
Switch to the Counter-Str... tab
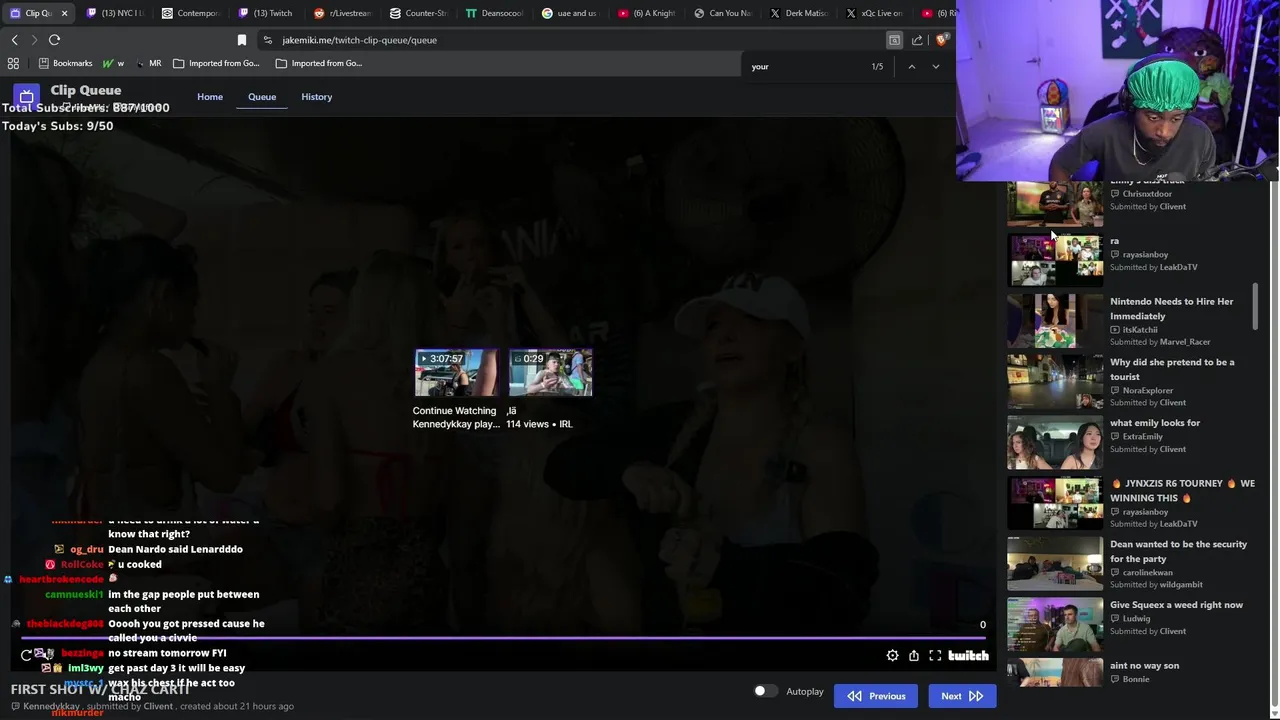tap(418, 13)
